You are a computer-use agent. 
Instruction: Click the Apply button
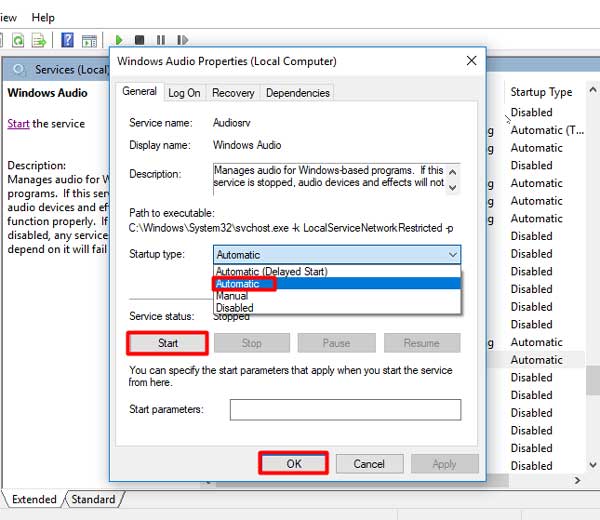pyautogui.click(x=444, y=464)
